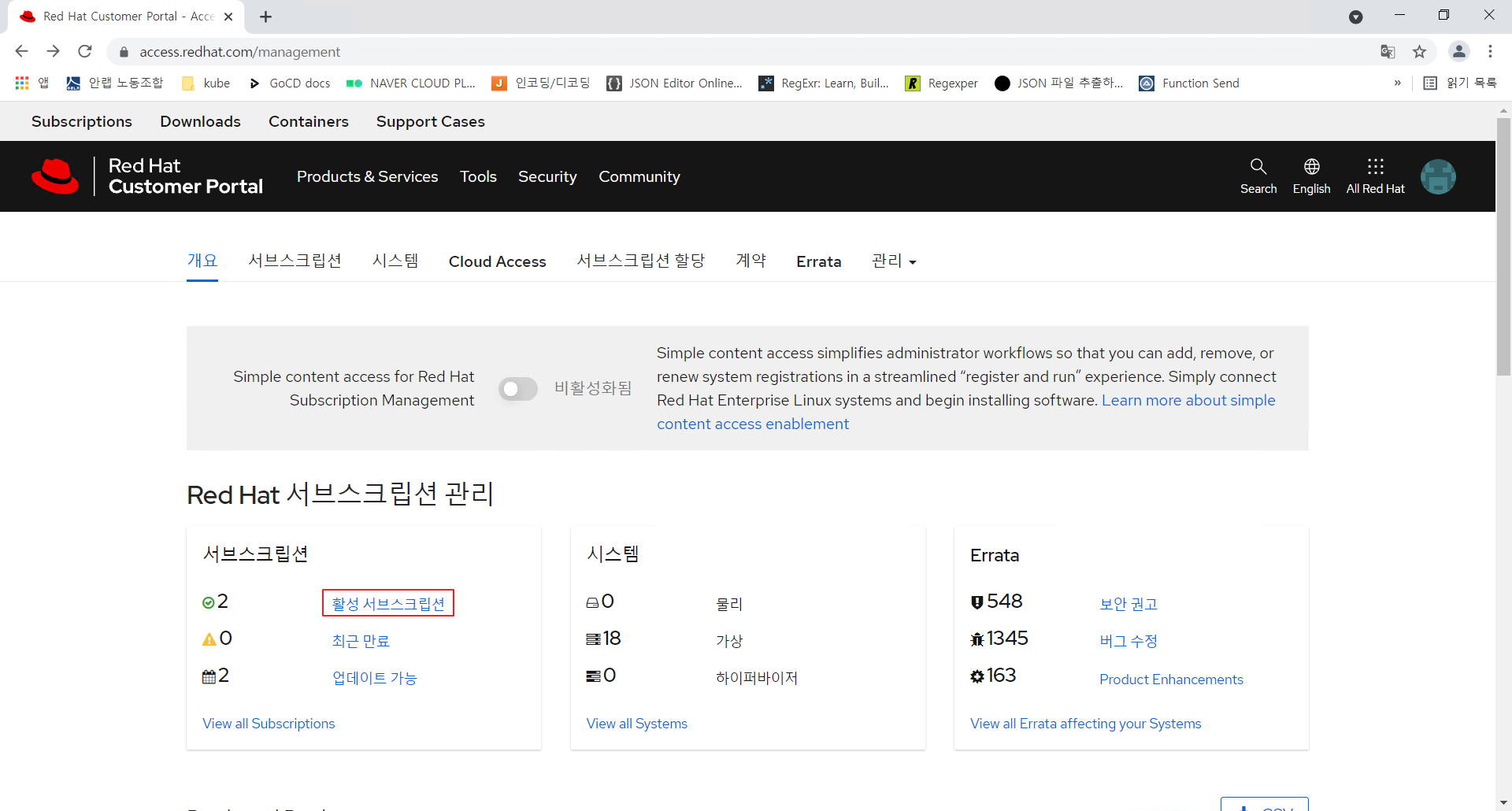Expand the 관리 dropdown tab

tap(894, 261)
